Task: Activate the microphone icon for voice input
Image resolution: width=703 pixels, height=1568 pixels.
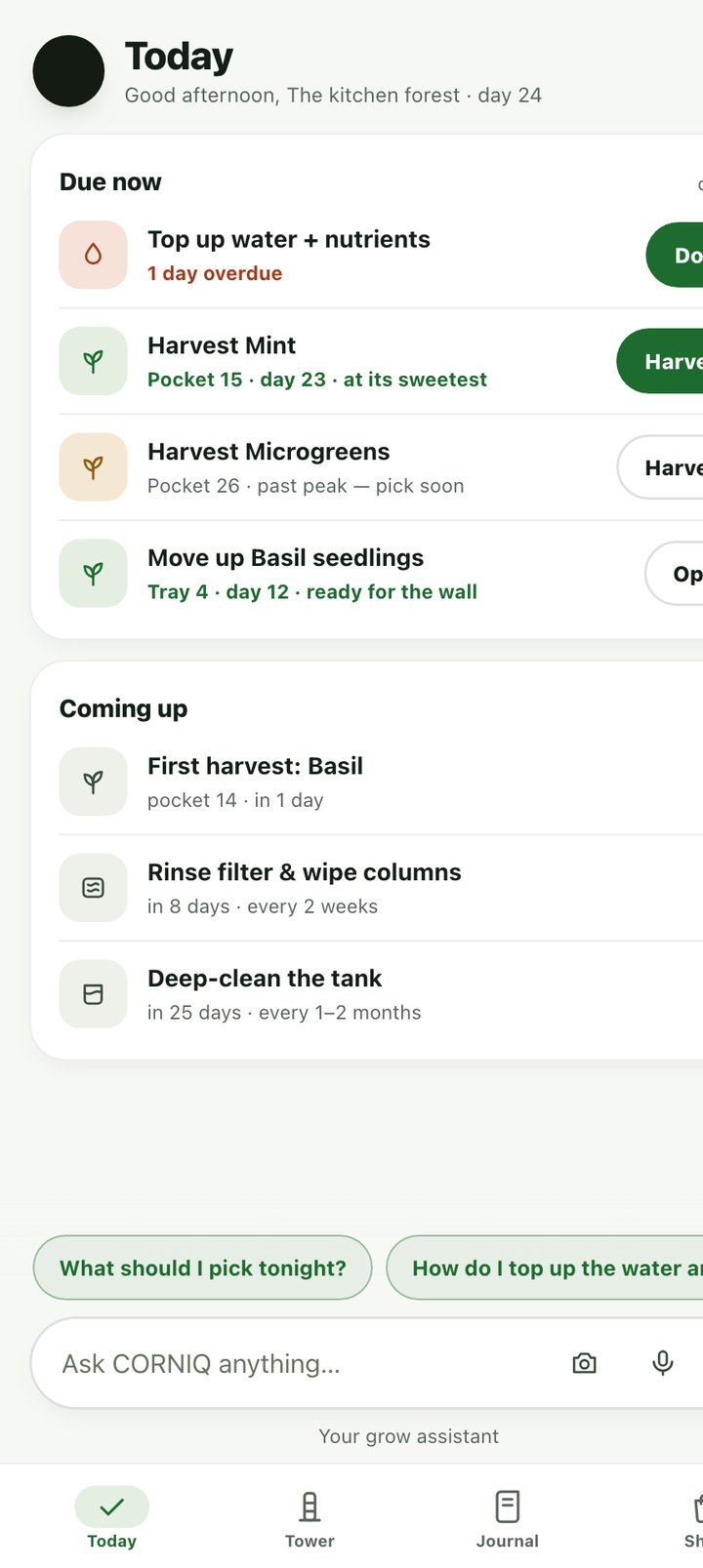Action: (662, 1363)
